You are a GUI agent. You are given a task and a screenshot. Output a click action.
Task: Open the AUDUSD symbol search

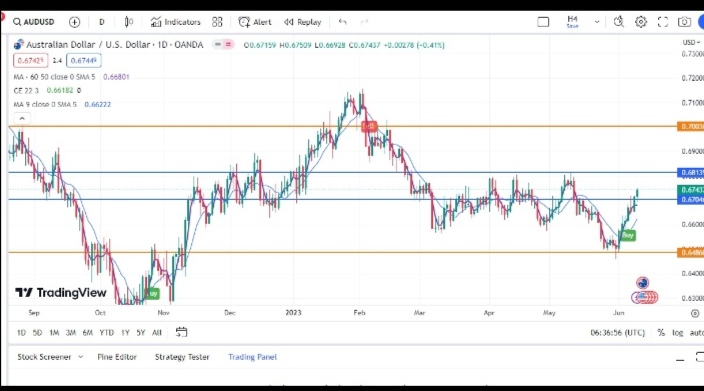(x=34, y=22)
